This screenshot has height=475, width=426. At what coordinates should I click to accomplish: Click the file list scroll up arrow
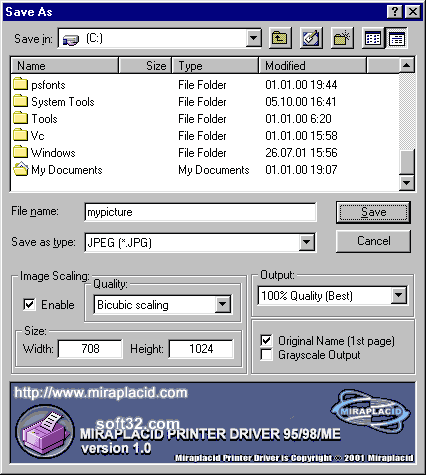[407, 65]
